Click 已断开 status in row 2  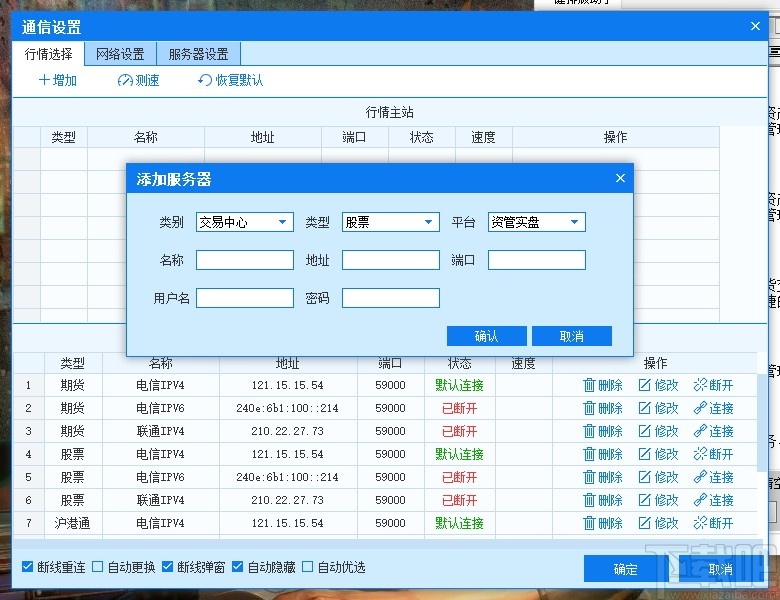tap(460, 408)
